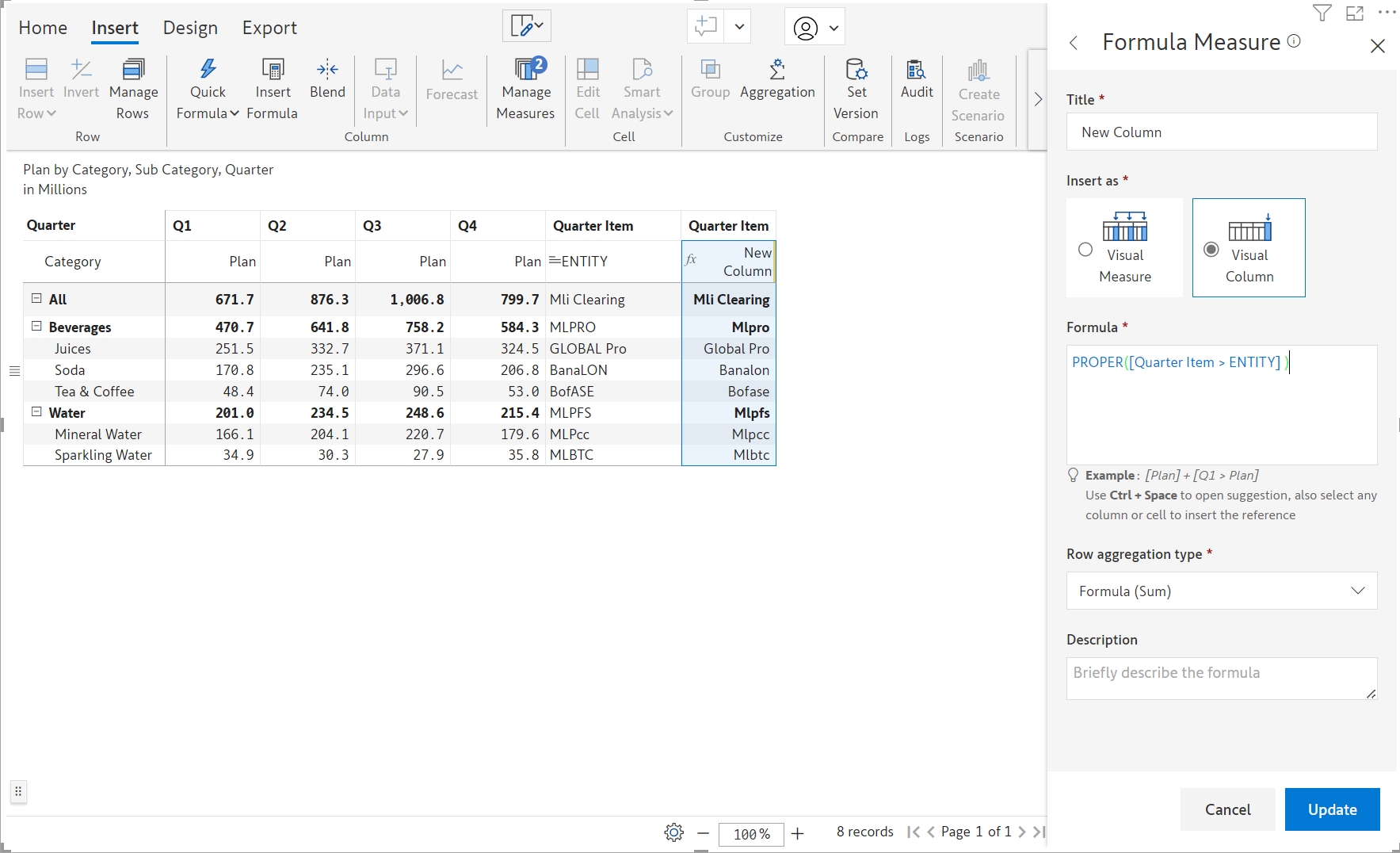Image resolution: width=1400 pixels, height=853 pixels.
Task: Click the Aggregation sigma icon
Action: [777, 70]
